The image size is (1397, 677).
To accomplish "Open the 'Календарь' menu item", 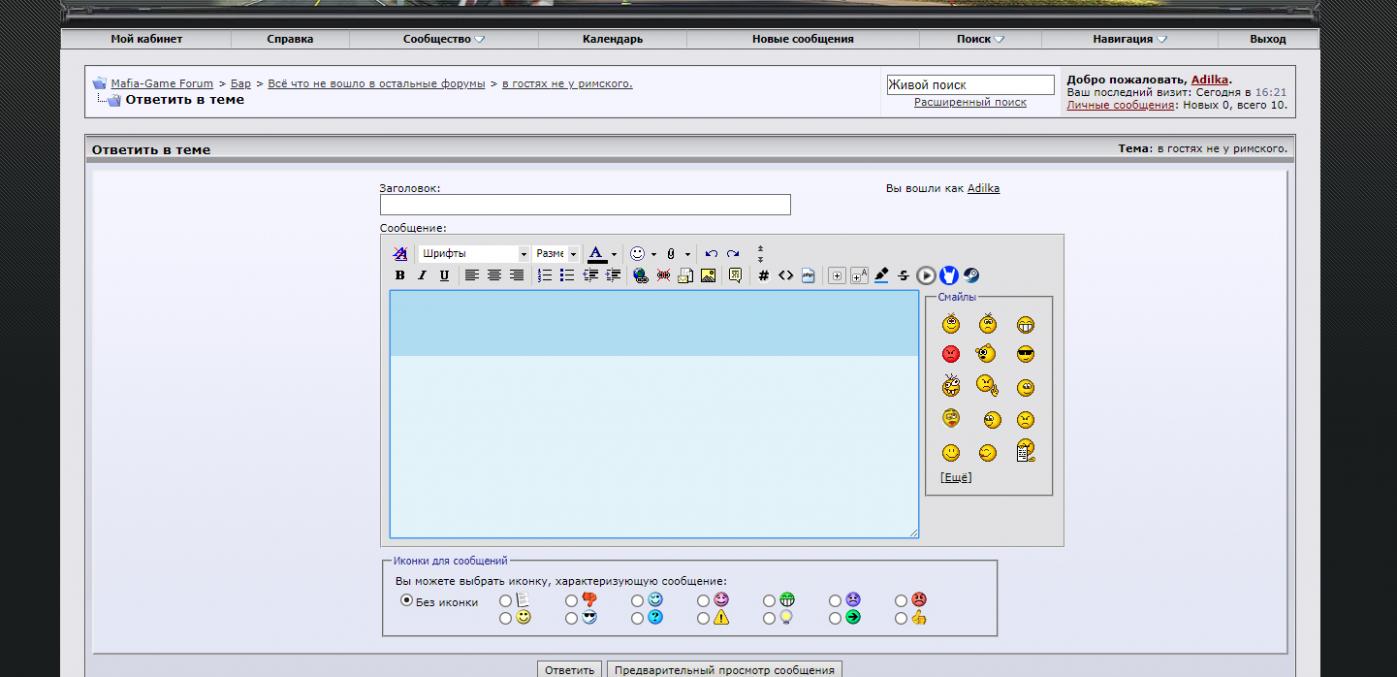I will click(612, 39).
